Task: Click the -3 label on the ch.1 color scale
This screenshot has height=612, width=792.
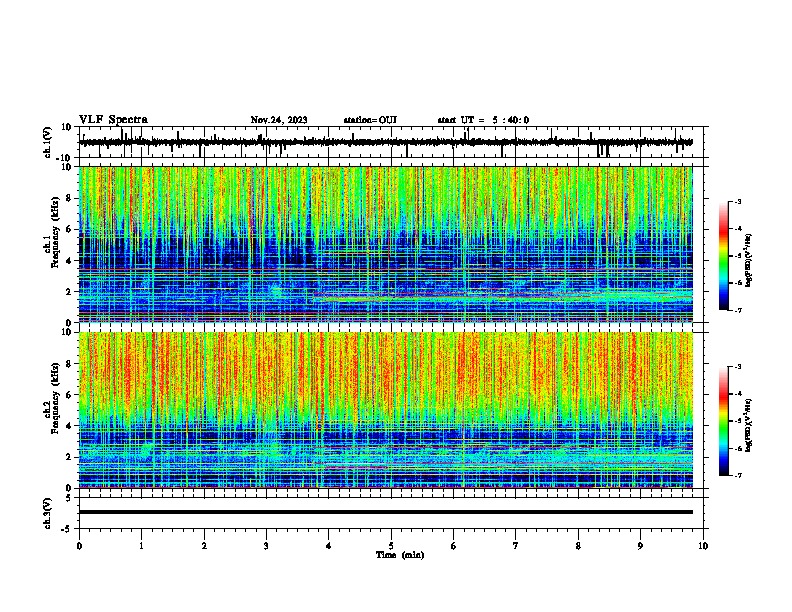Action: (x=737, y=201)
